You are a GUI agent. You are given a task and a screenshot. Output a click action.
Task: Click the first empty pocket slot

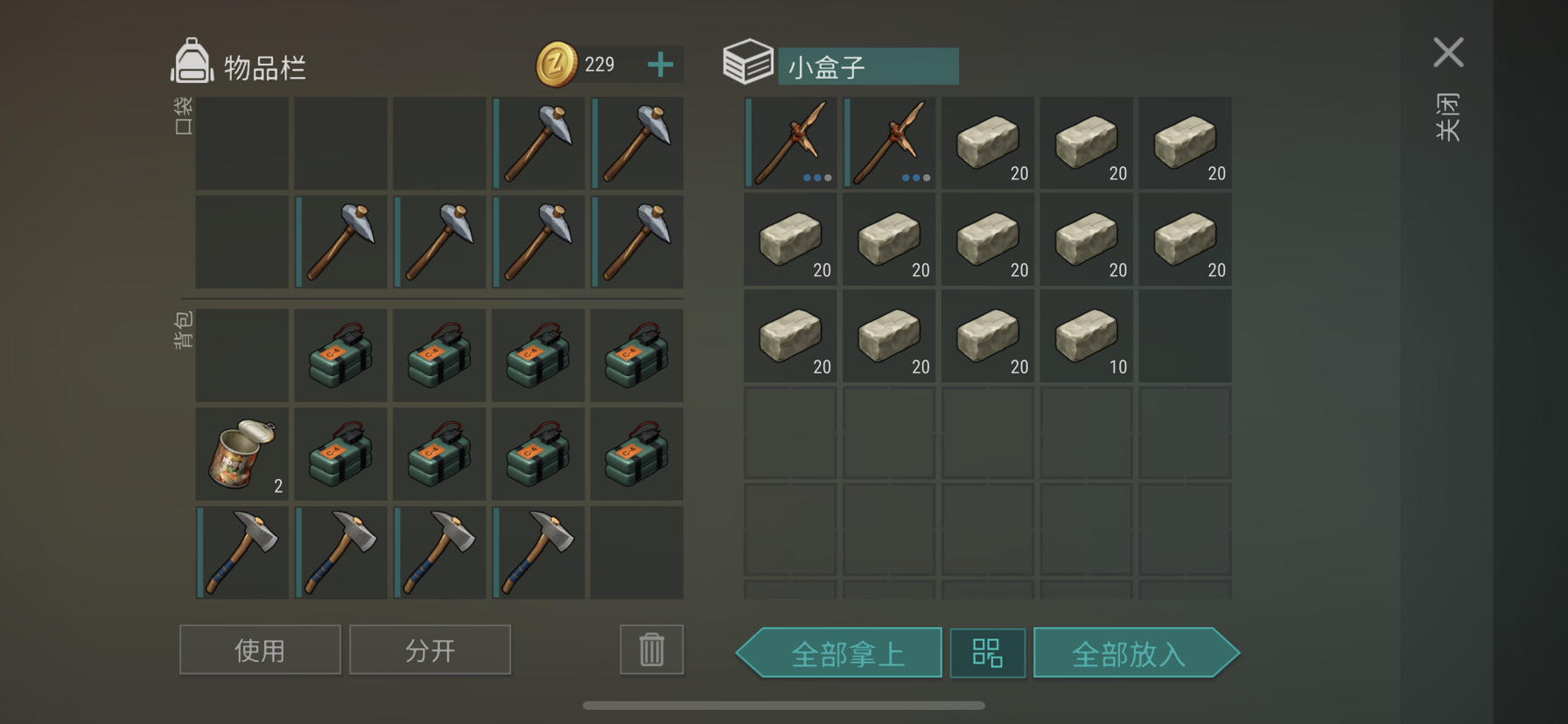(241, 143)
